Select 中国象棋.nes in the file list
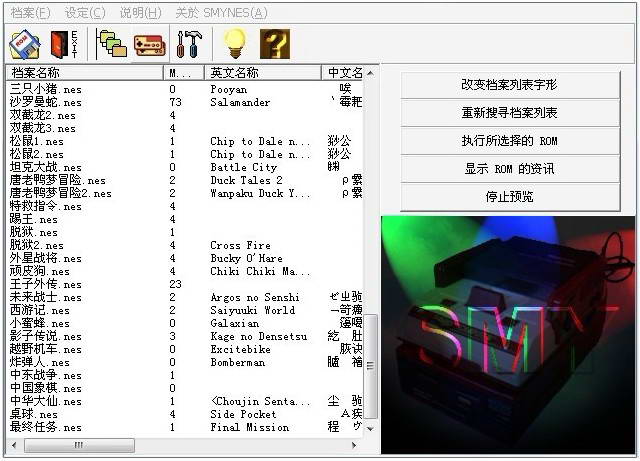 click(46, 388)
